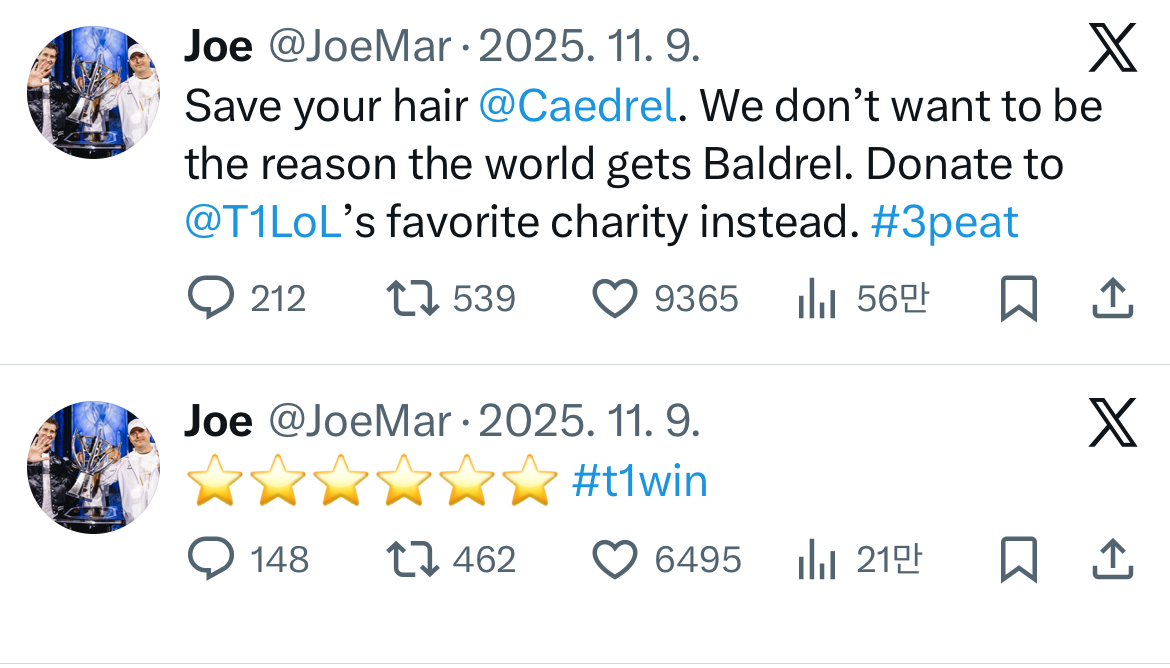Open Joe's avatar on first tweet
The image size is (1170, 668).
(93, 93)
